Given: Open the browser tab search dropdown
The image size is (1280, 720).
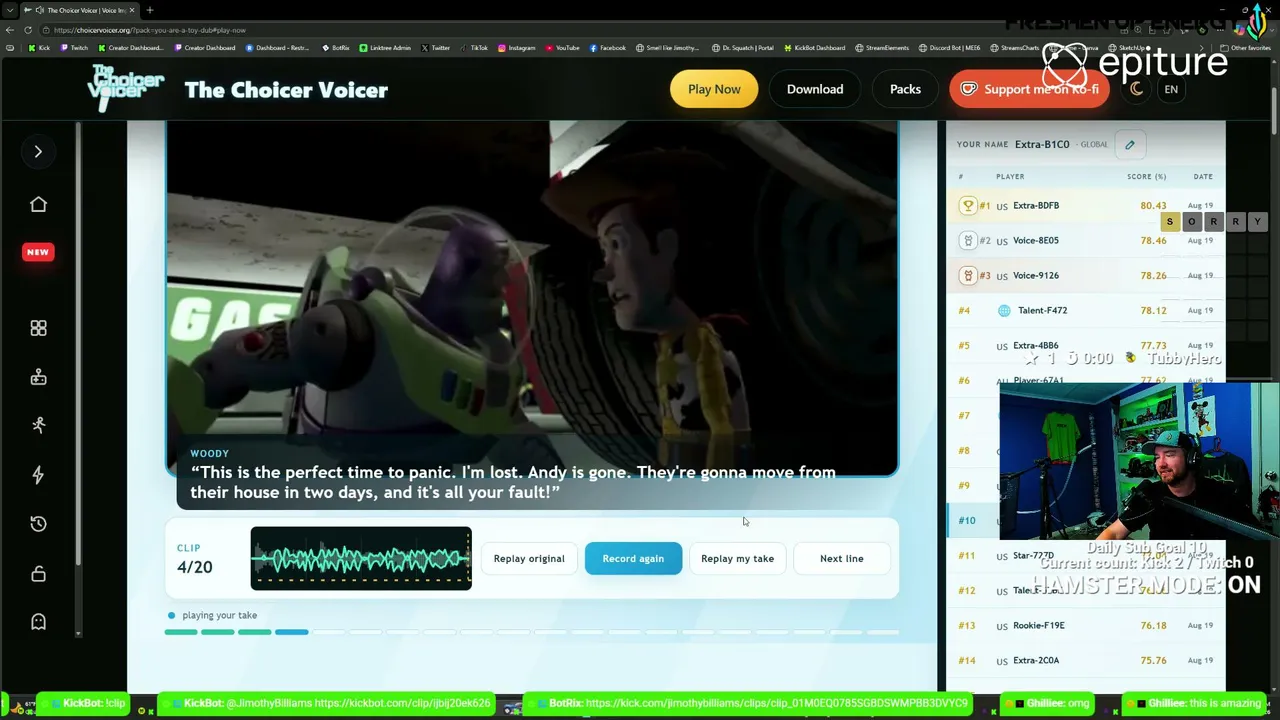Looking at the screenshot, I should (10, 10).
